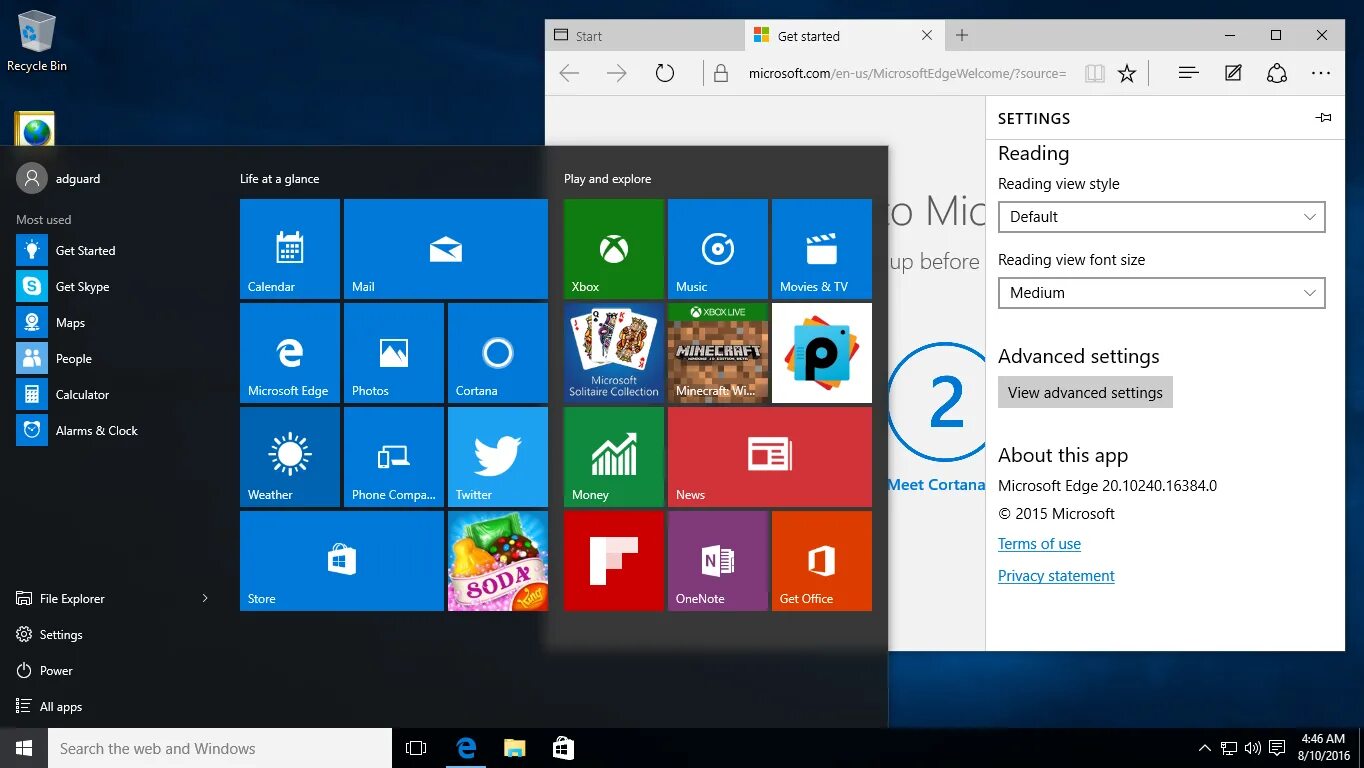Open Reading view style dropdown
This screenshot has height=768, width=1364.
click(1161, 217)
